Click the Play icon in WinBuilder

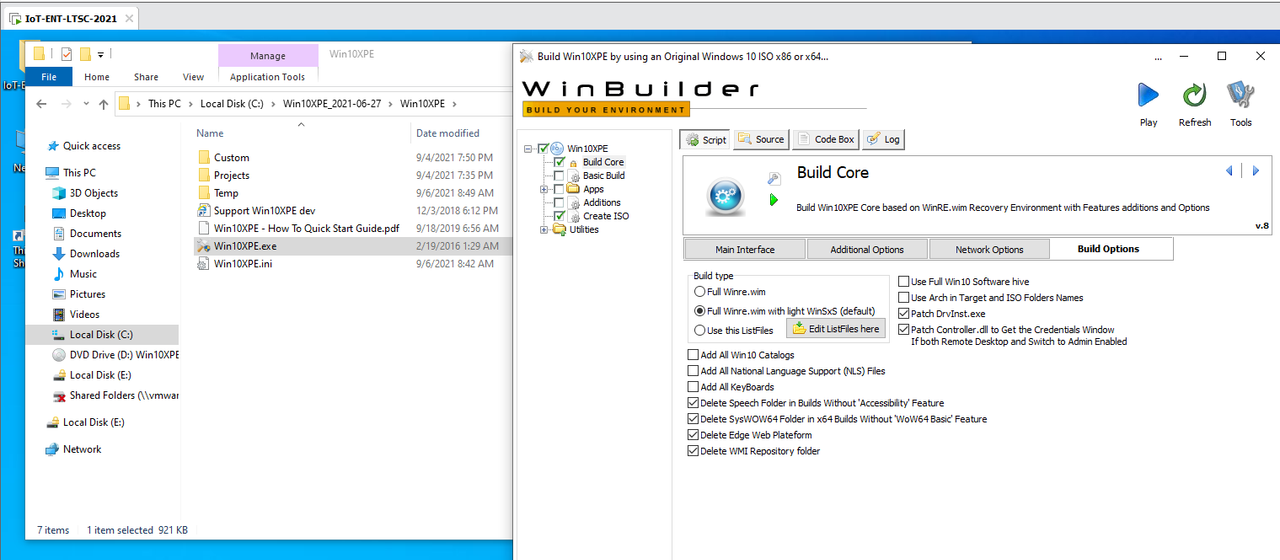coord(1148,96)
